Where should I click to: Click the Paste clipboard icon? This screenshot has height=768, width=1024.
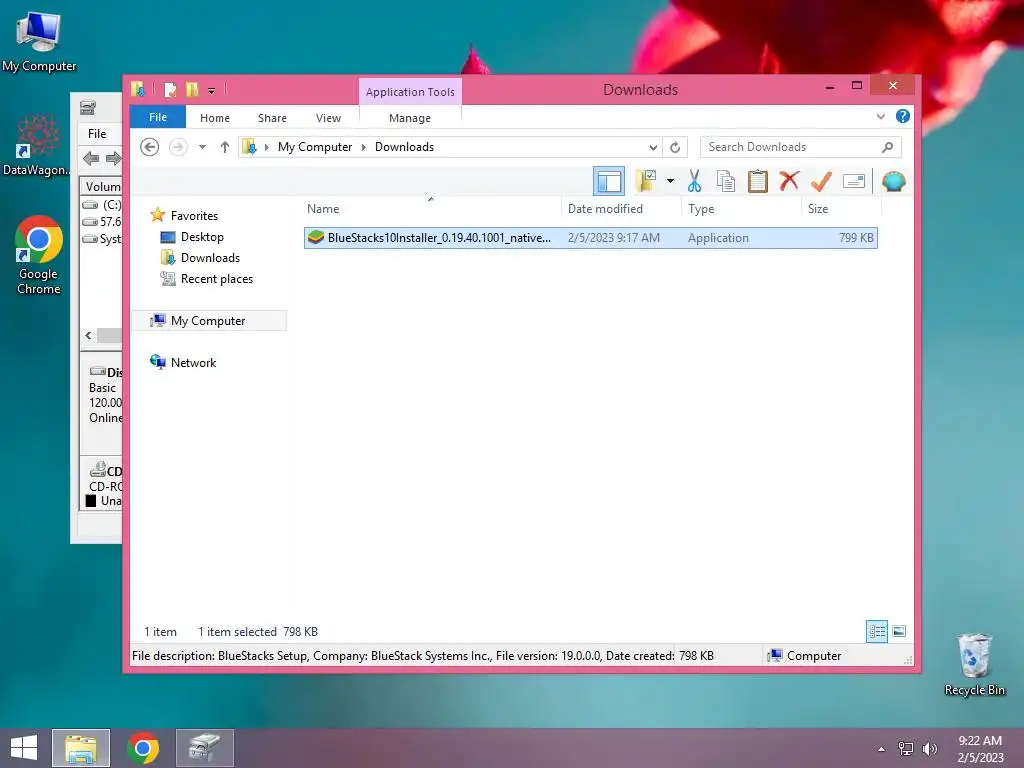pos(758,181)
